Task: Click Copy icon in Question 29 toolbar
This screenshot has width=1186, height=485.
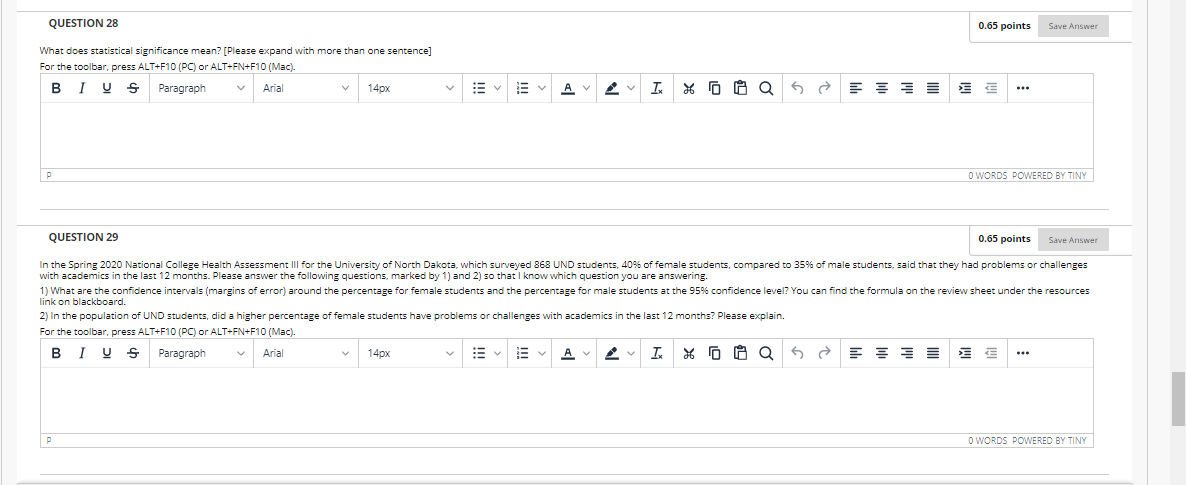Action: (715, 353)
